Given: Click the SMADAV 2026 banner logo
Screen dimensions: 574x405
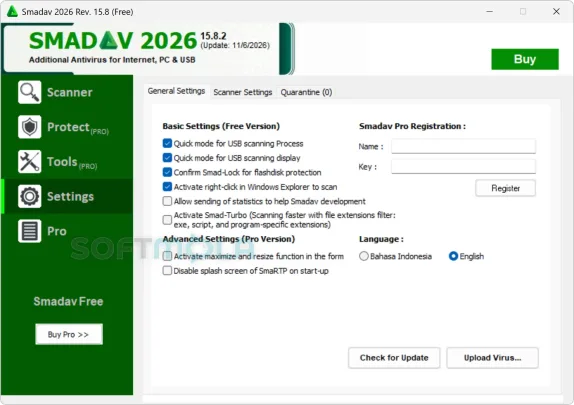Looking at the screenshot, I should point(113,40).
